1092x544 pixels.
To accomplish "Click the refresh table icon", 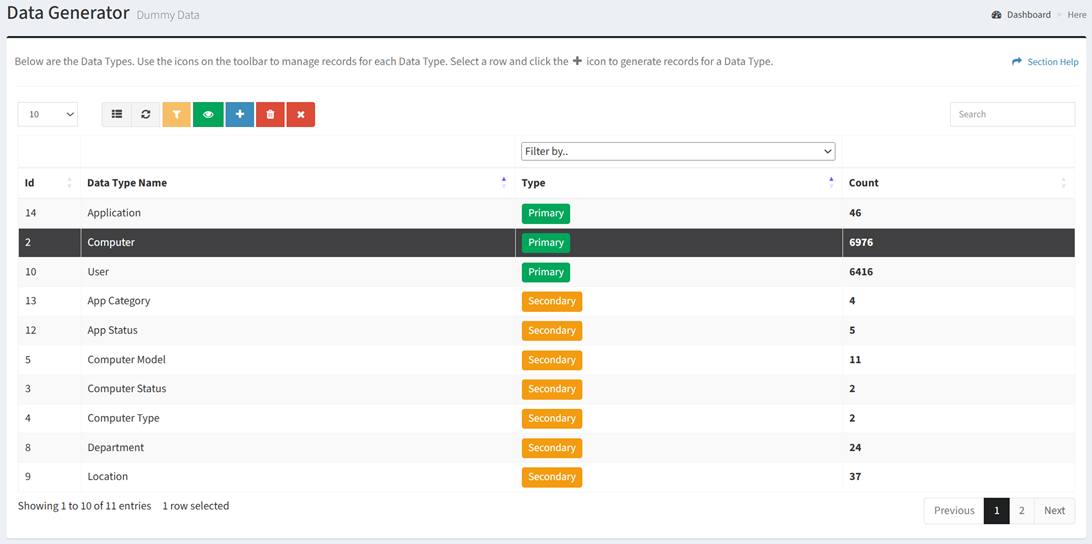I will pyautogui.click(x=146, y=115).
